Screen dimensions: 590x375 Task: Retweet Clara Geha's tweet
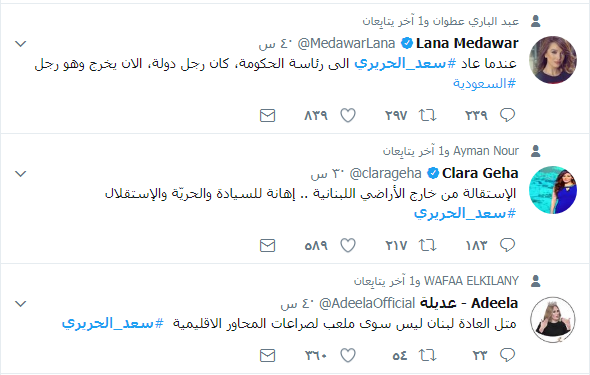click(x=427, y=245)
